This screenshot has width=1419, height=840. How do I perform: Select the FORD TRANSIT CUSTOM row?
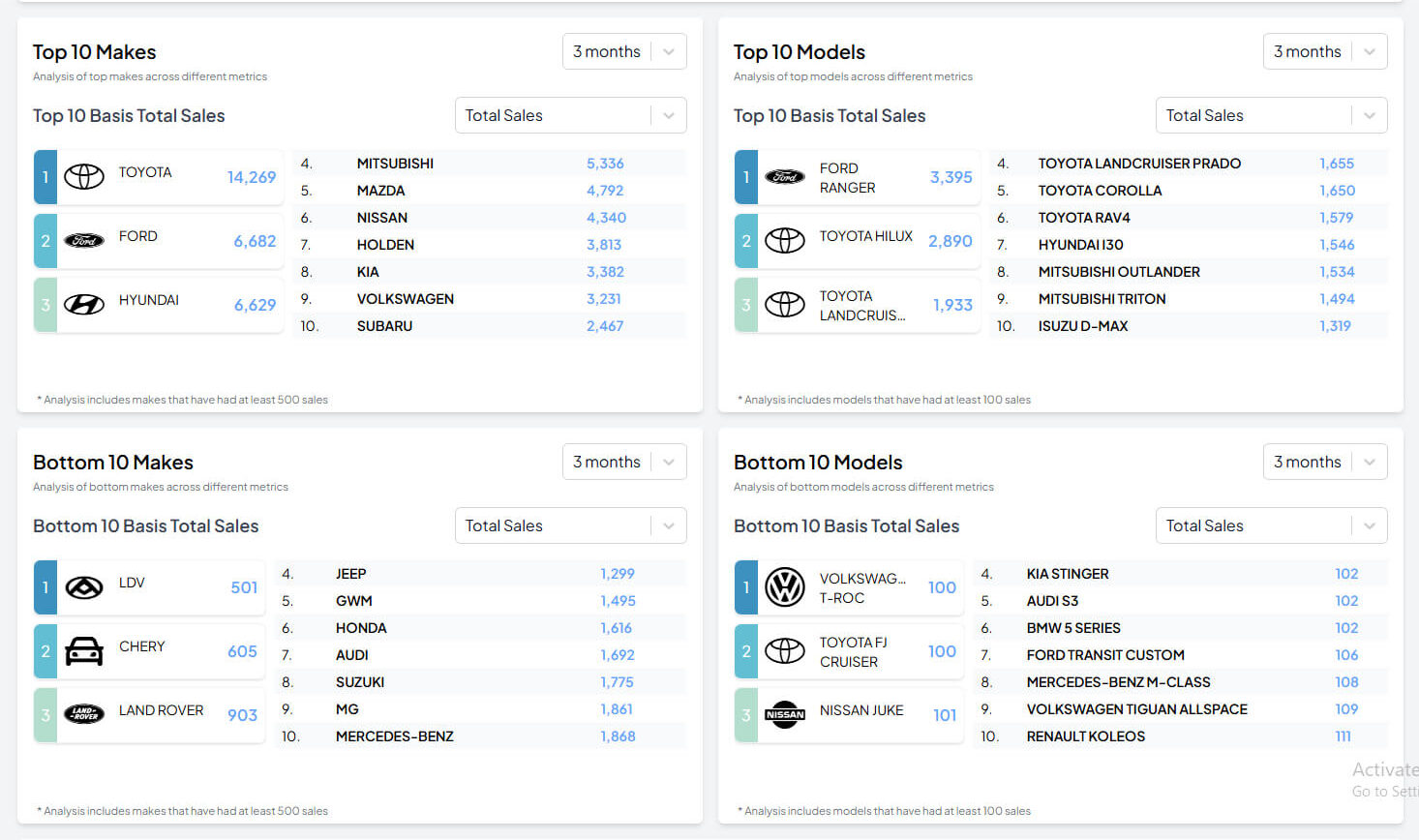pyautogui.click(x=1180, y=655)
